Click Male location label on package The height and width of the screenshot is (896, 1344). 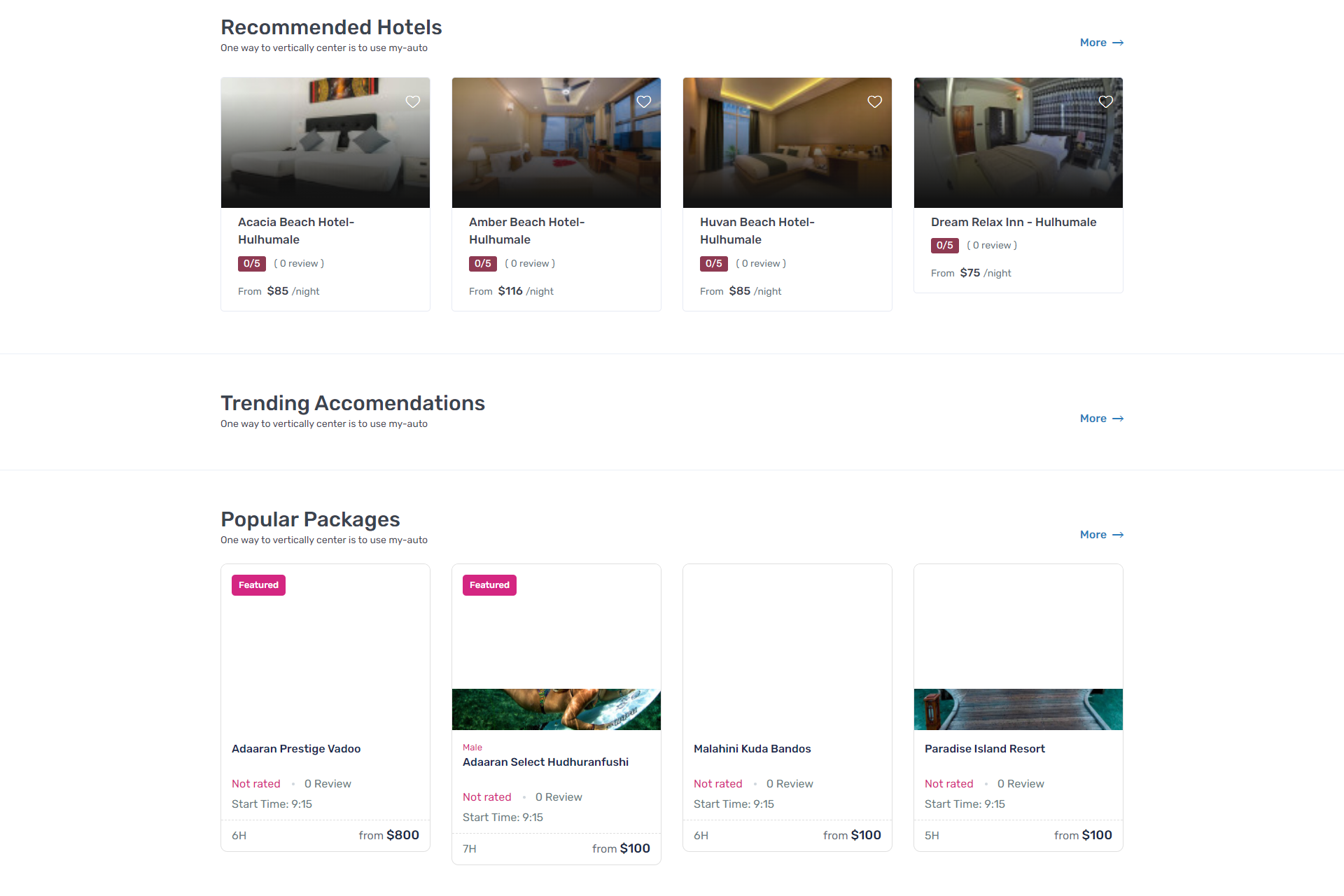472,748
